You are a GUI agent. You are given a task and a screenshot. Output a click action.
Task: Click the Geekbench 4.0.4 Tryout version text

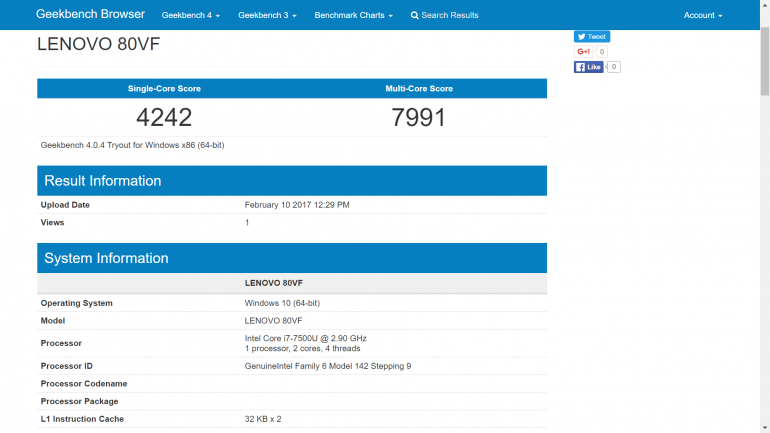132,145
